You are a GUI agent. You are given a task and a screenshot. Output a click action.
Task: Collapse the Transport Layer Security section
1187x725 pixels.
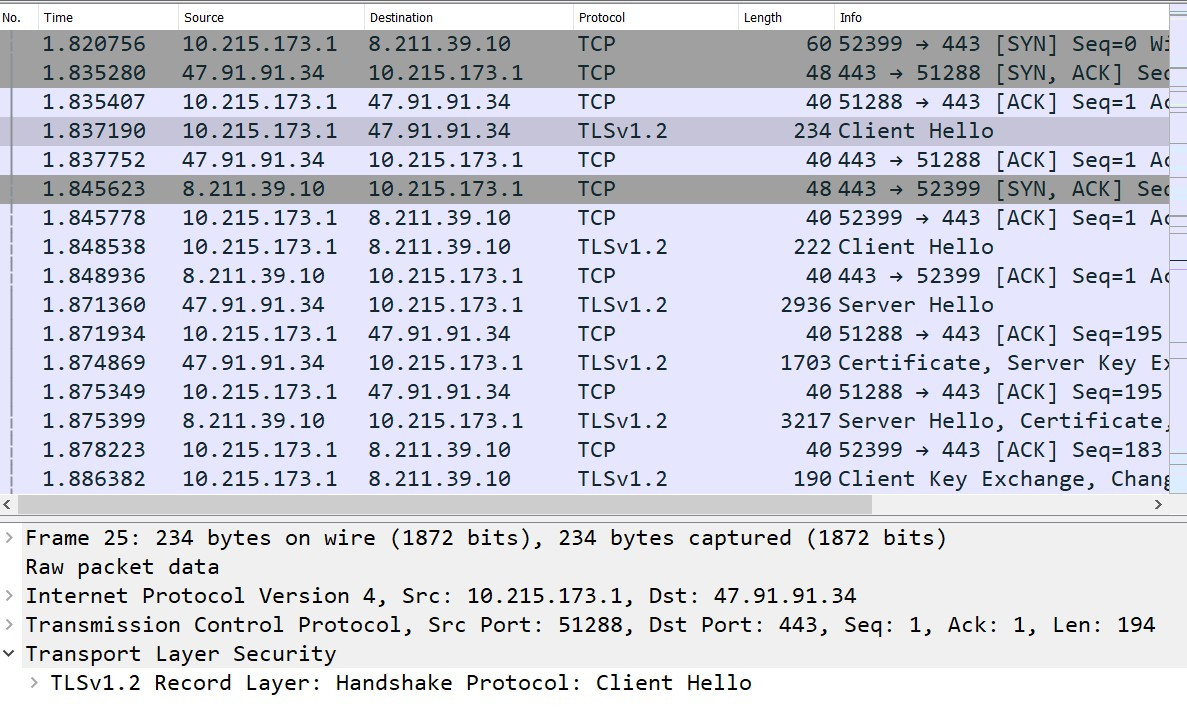10,654
